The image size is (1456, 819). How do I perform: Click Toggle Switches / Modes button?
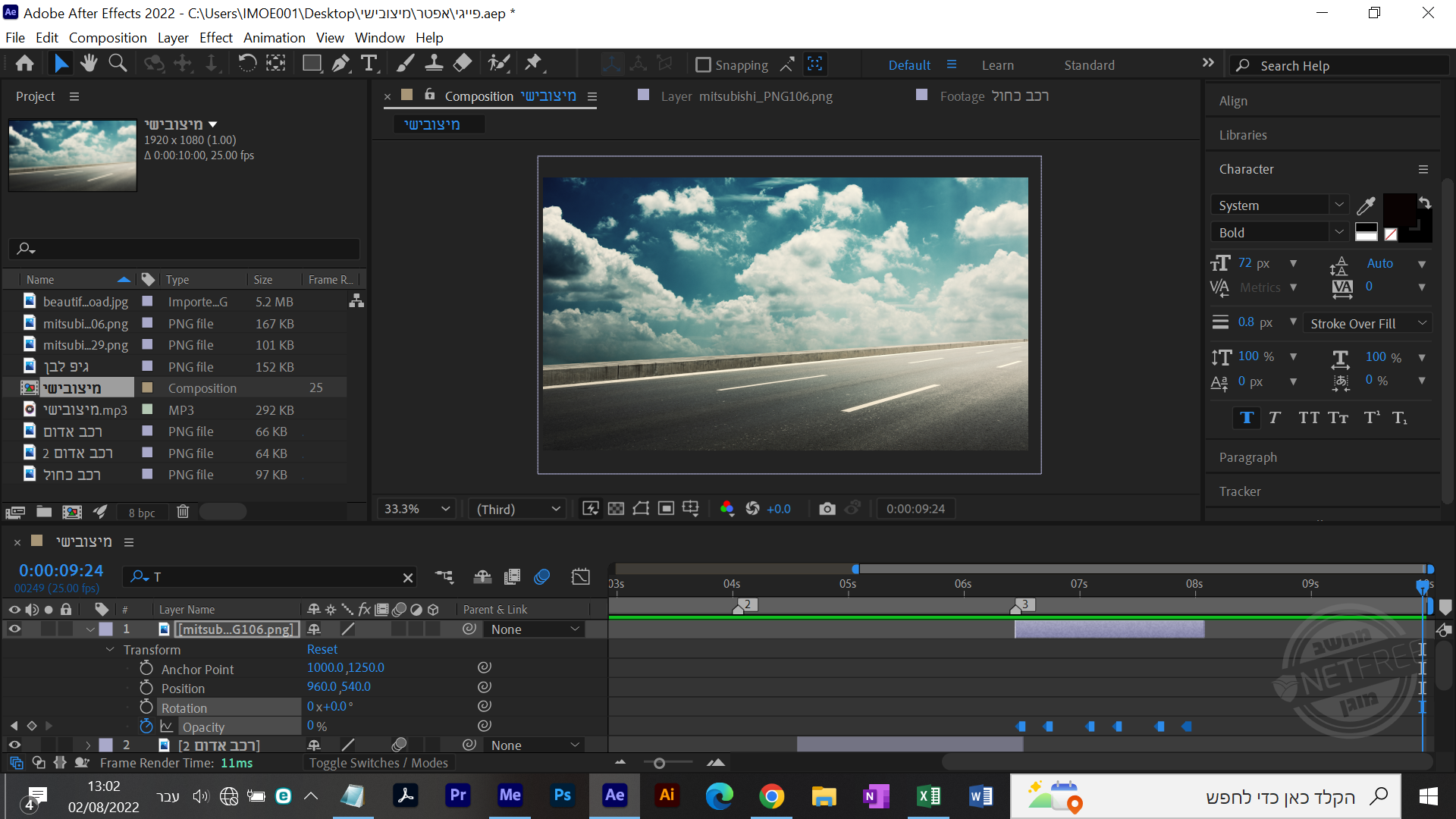click(x=378, y=763)
